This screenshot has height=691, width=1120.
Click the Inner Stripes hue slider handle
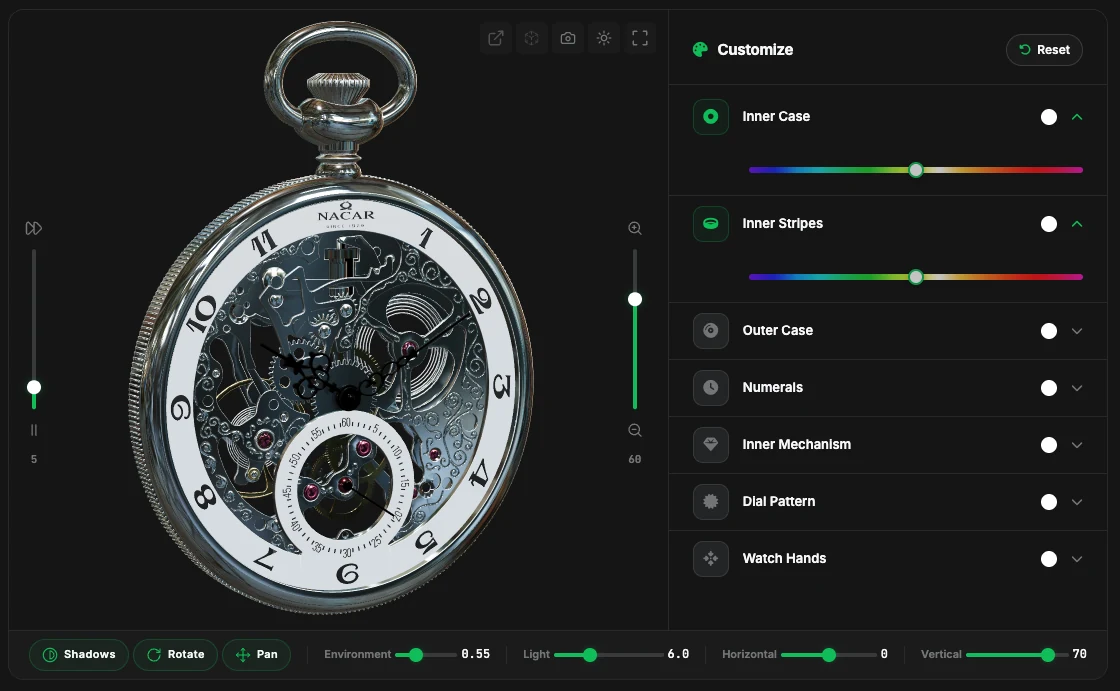916,277
